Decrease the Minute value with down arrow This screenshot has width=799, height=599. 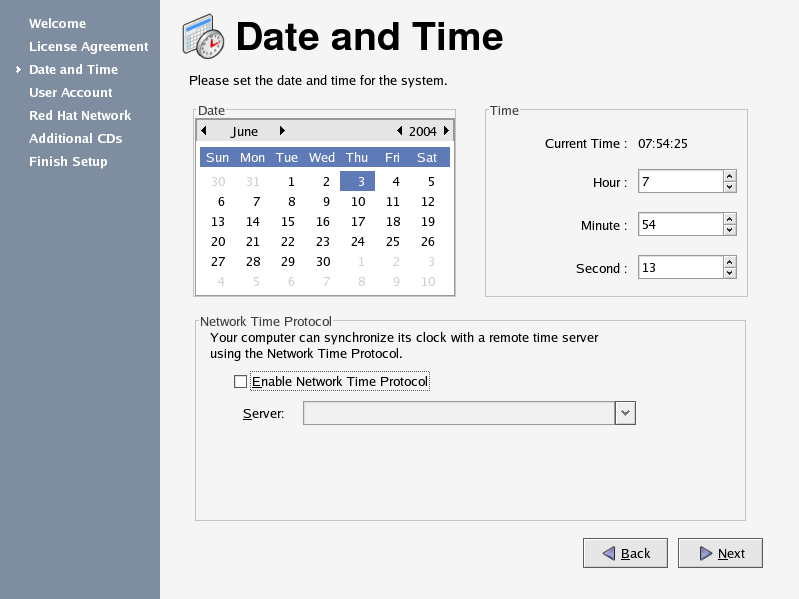point(730,230)
